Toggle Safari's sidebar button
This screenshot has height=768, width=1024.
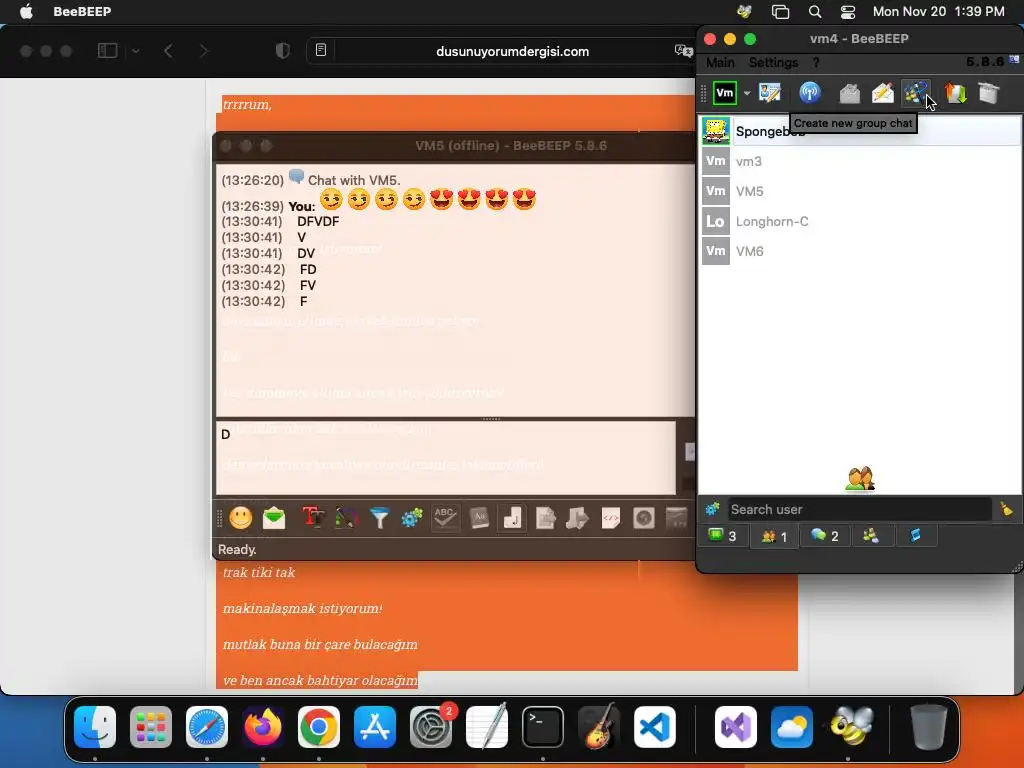(x=108, y=51)
